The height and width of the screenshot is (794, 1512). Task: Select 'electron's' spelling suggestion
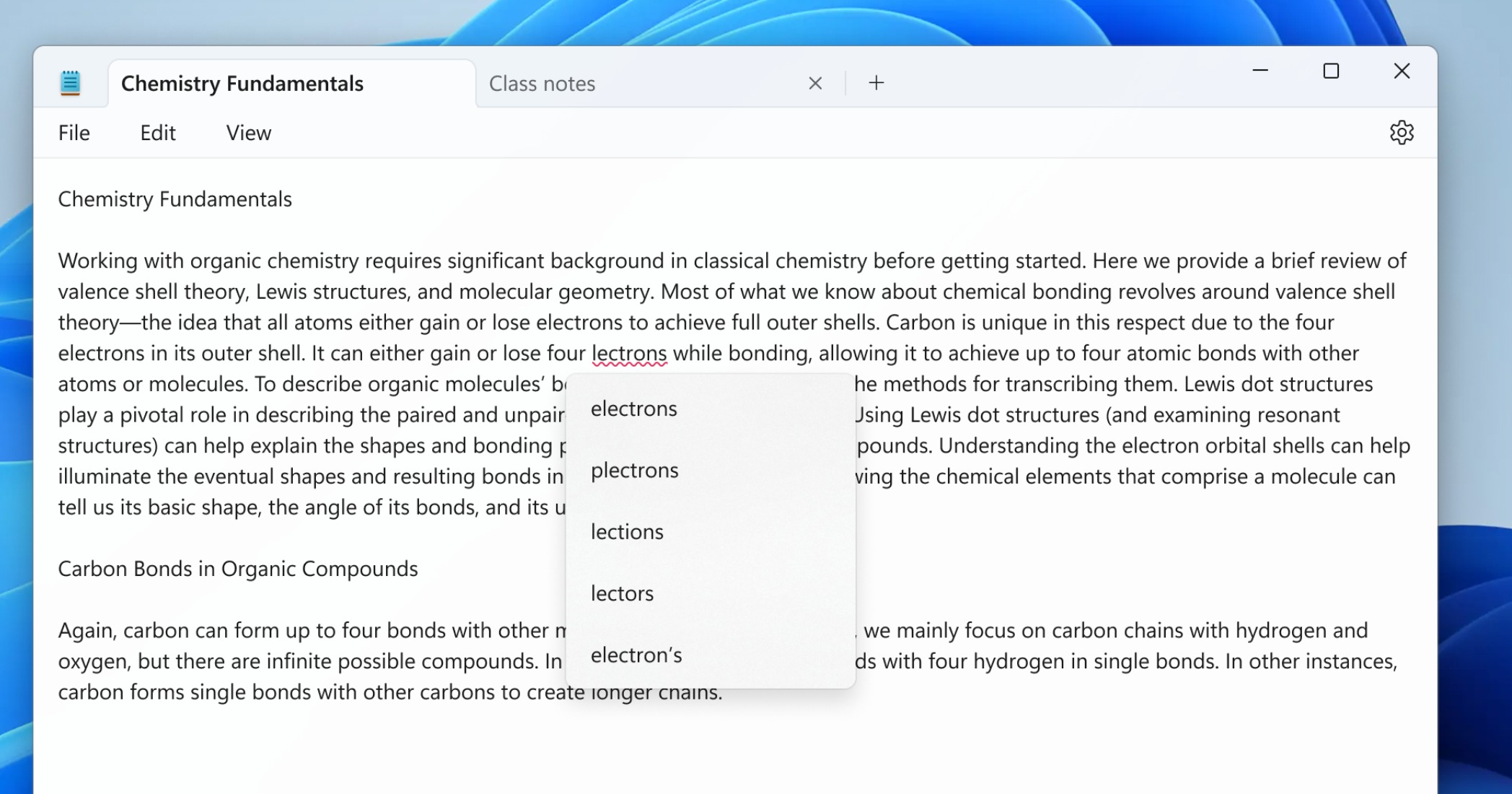[637, 655]
